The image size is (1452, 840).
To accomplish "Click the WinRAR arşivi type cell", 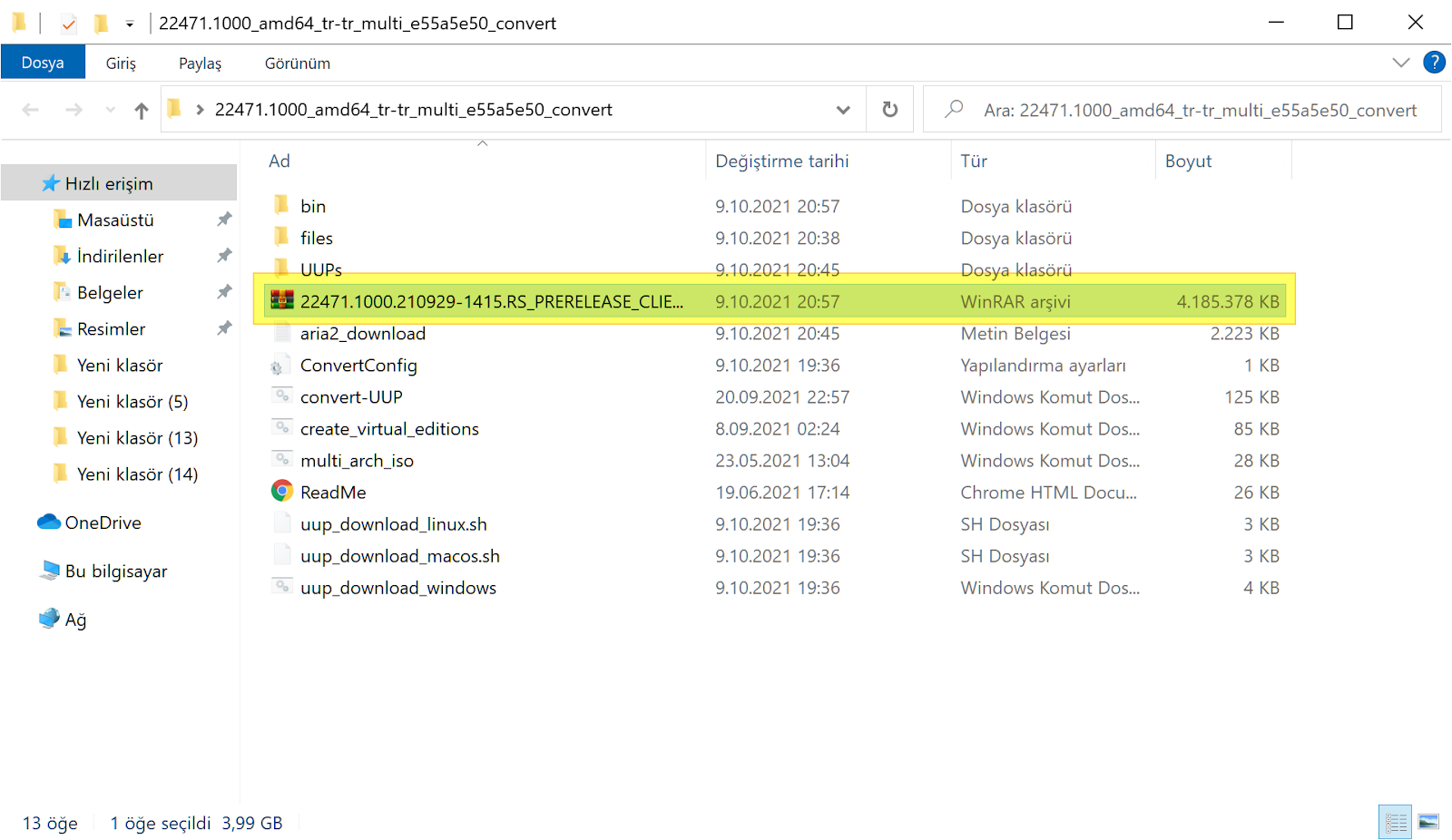I will [1015, 301].
